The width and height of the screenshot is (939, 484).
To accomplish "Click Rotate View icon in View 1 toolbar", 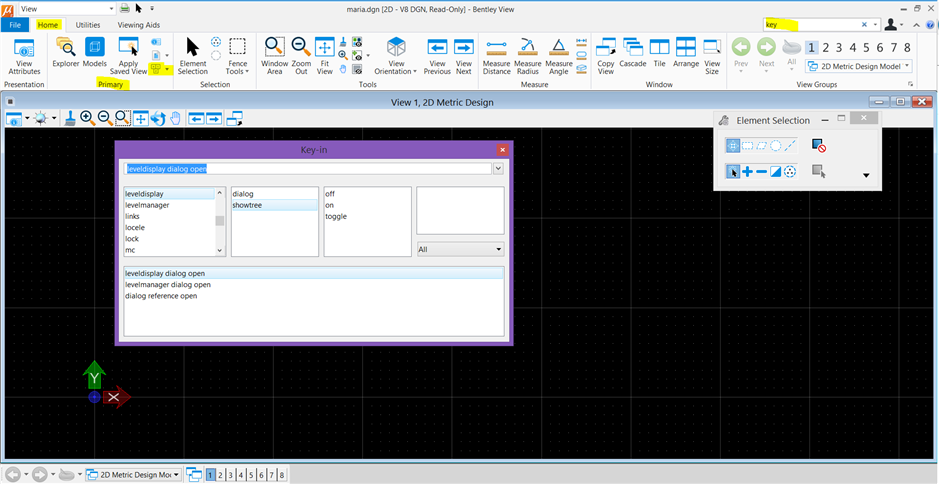I will 157,118.
